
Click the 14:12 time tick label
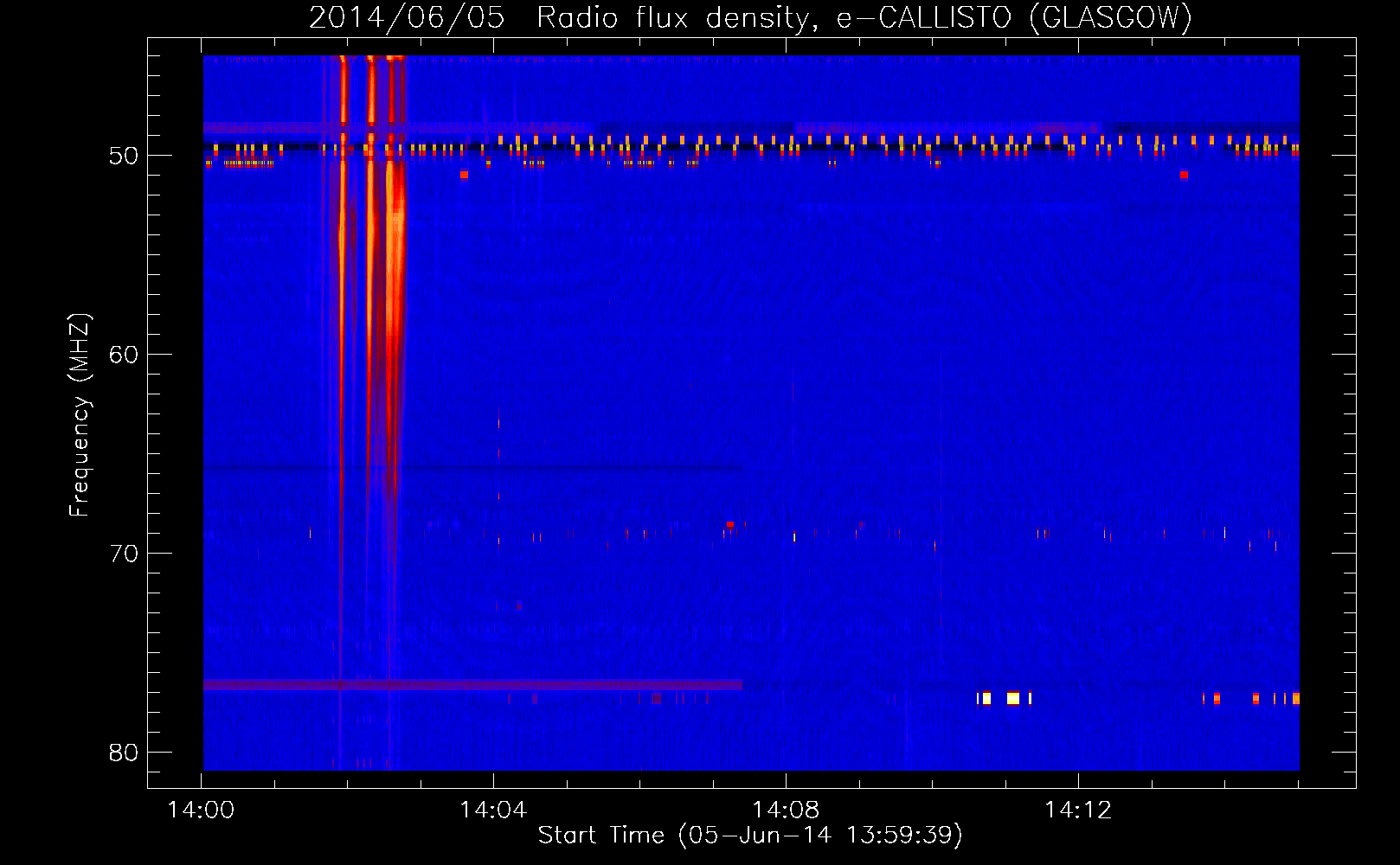point(1078,810)
